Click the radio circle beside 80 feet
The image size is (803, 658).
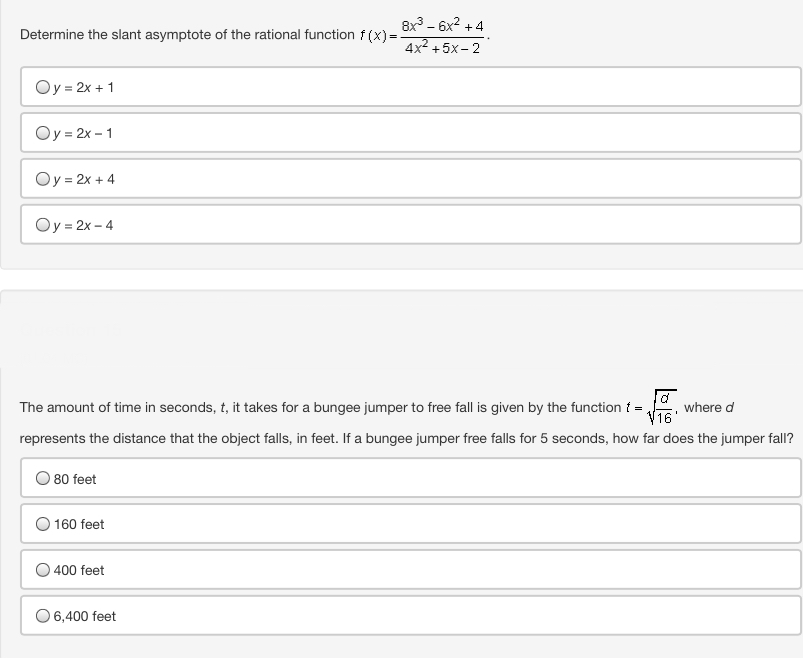pyautogui.click(x=43, y=478)
